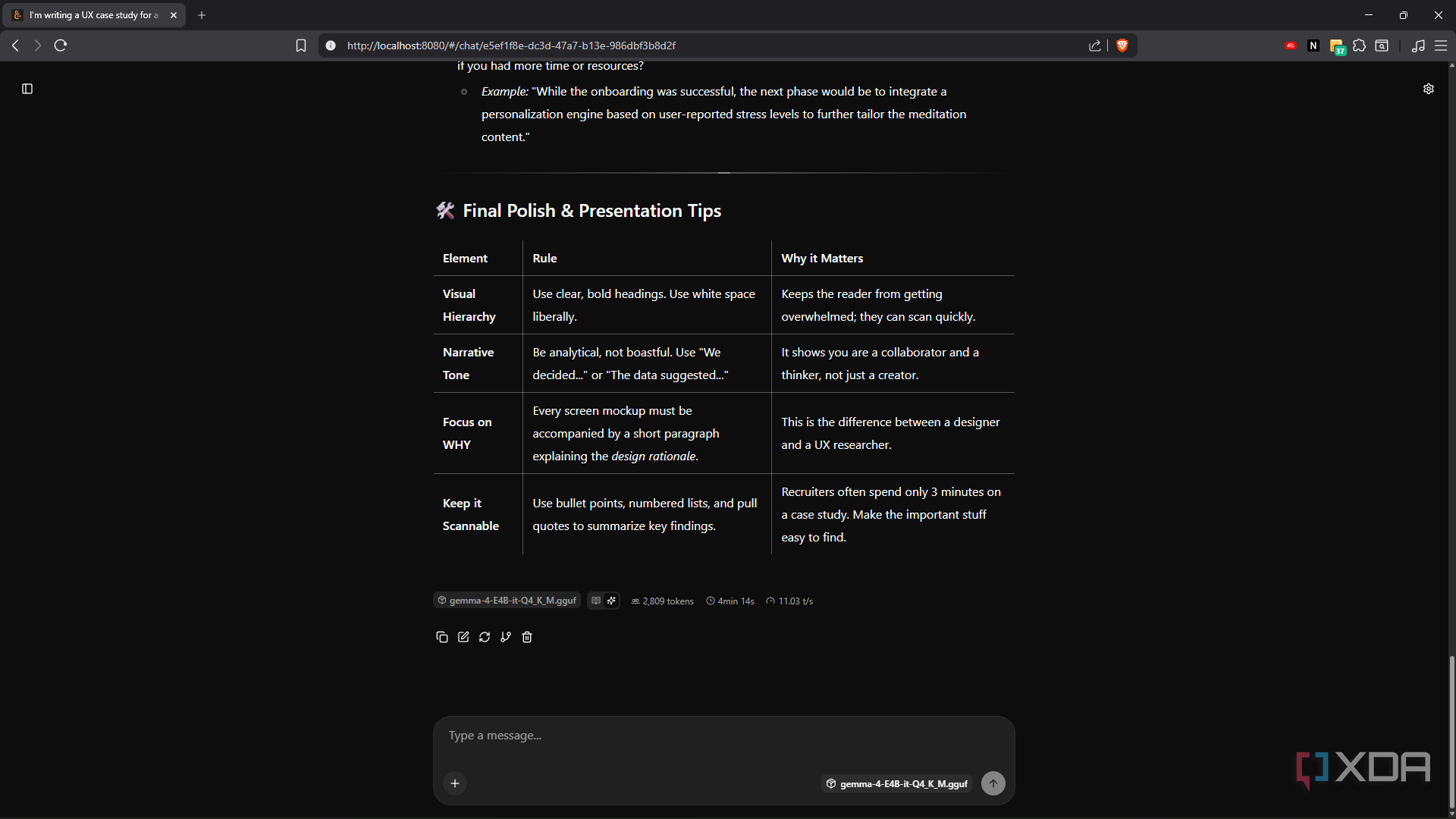Open the model selector in the message box
1456x819 pixels.
pyautogui.click(x=896, y=783)
